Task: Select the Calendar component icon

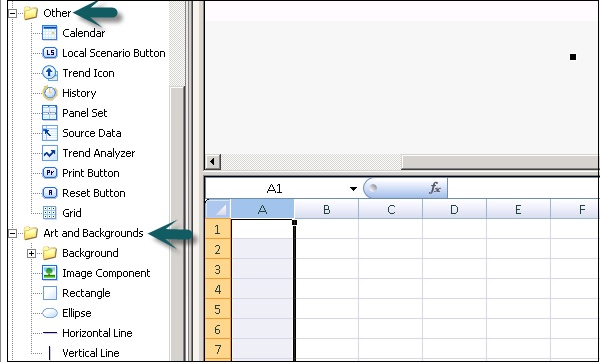Action: pyautogui.click(x=50, y=33)
